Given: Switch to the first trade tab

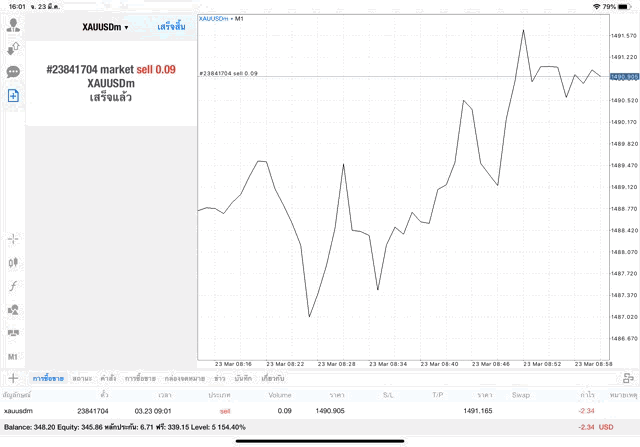Looking at the screenshot, I should [48, 379].
